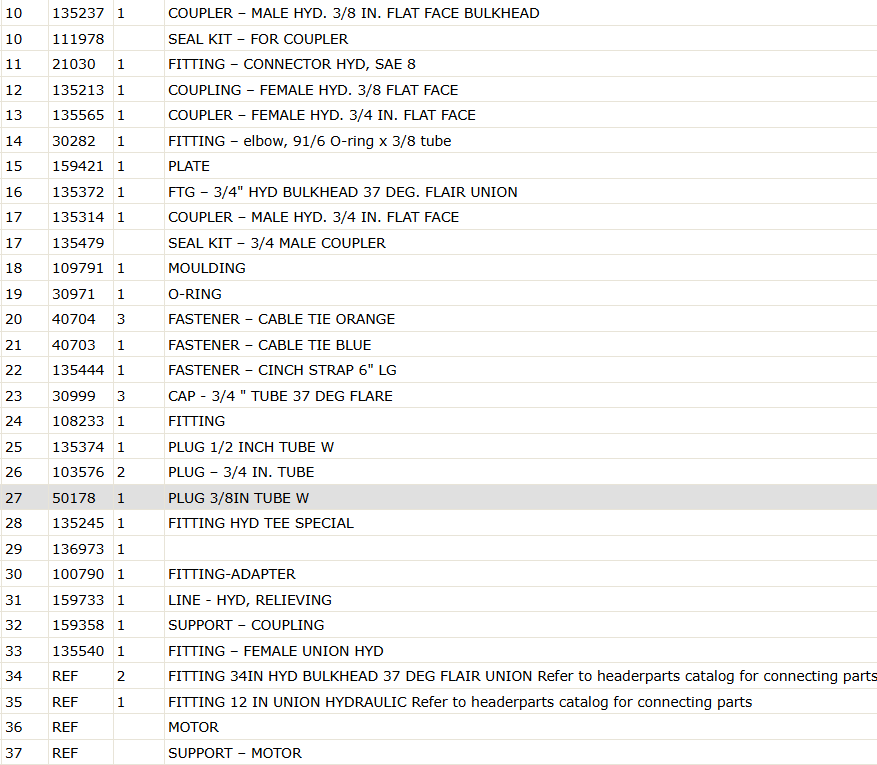Click SUPPORT – COUPLING part 159358
This screenshot has width=877, height=765.
(78, 625)
